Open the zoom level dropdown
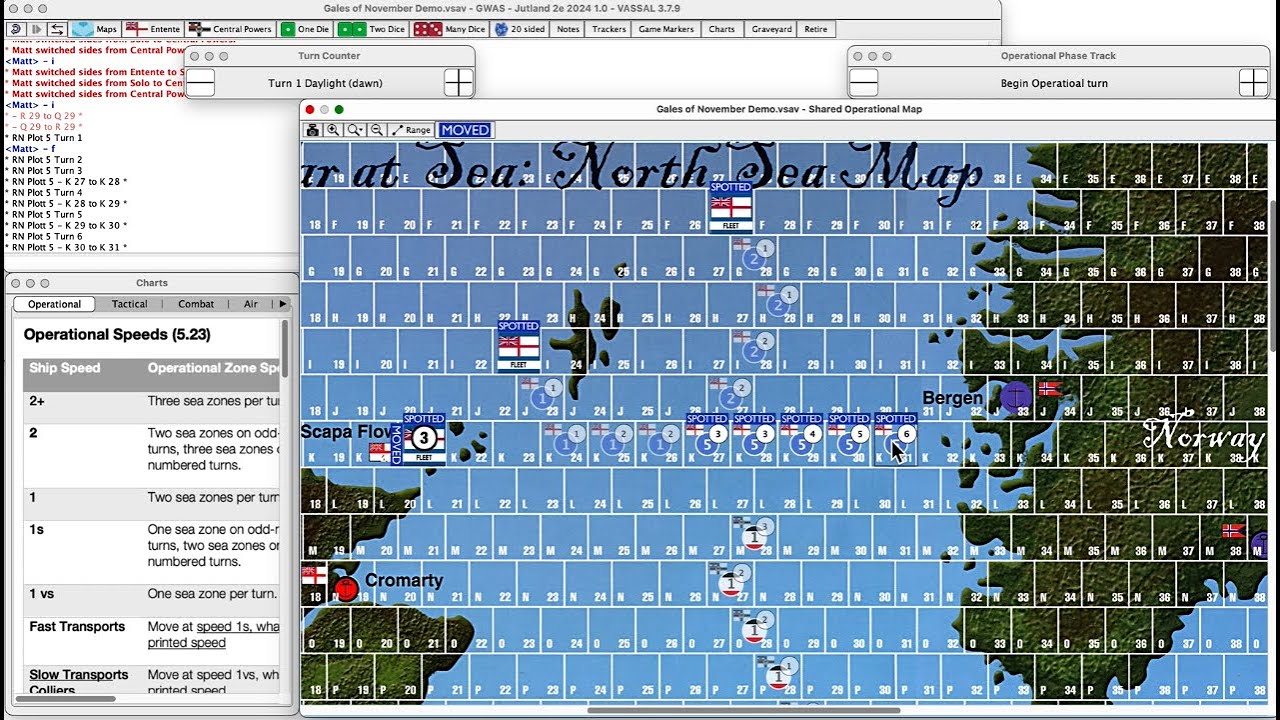This screenshot has width=1280, height=720. (x=355, y=130)
